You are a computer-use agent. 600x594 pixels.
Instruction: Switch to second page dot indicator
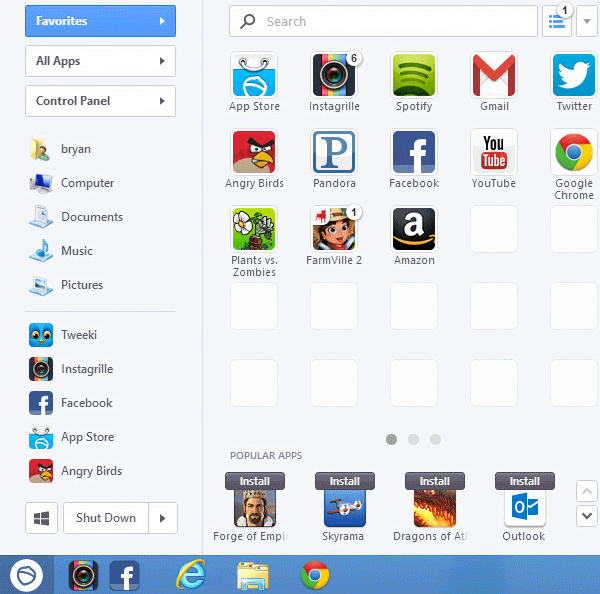coord(414,439)
